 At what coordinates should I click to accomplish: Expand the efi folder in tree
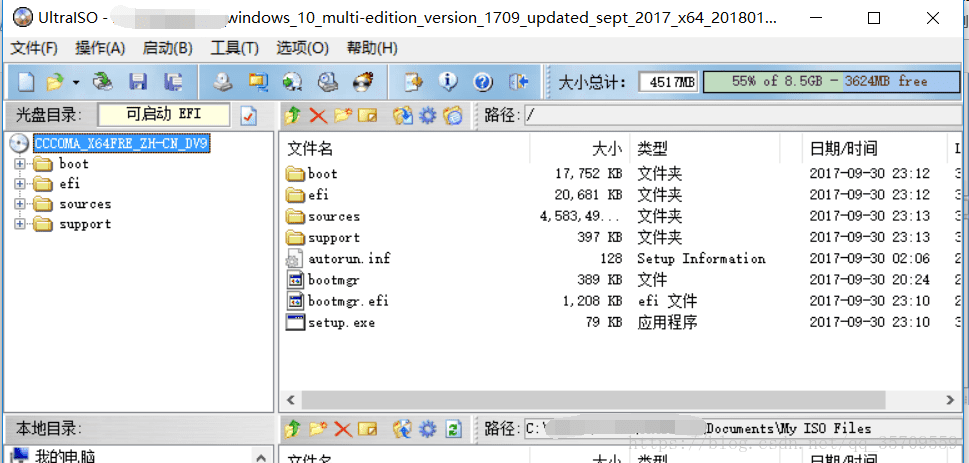click(20, 184)
